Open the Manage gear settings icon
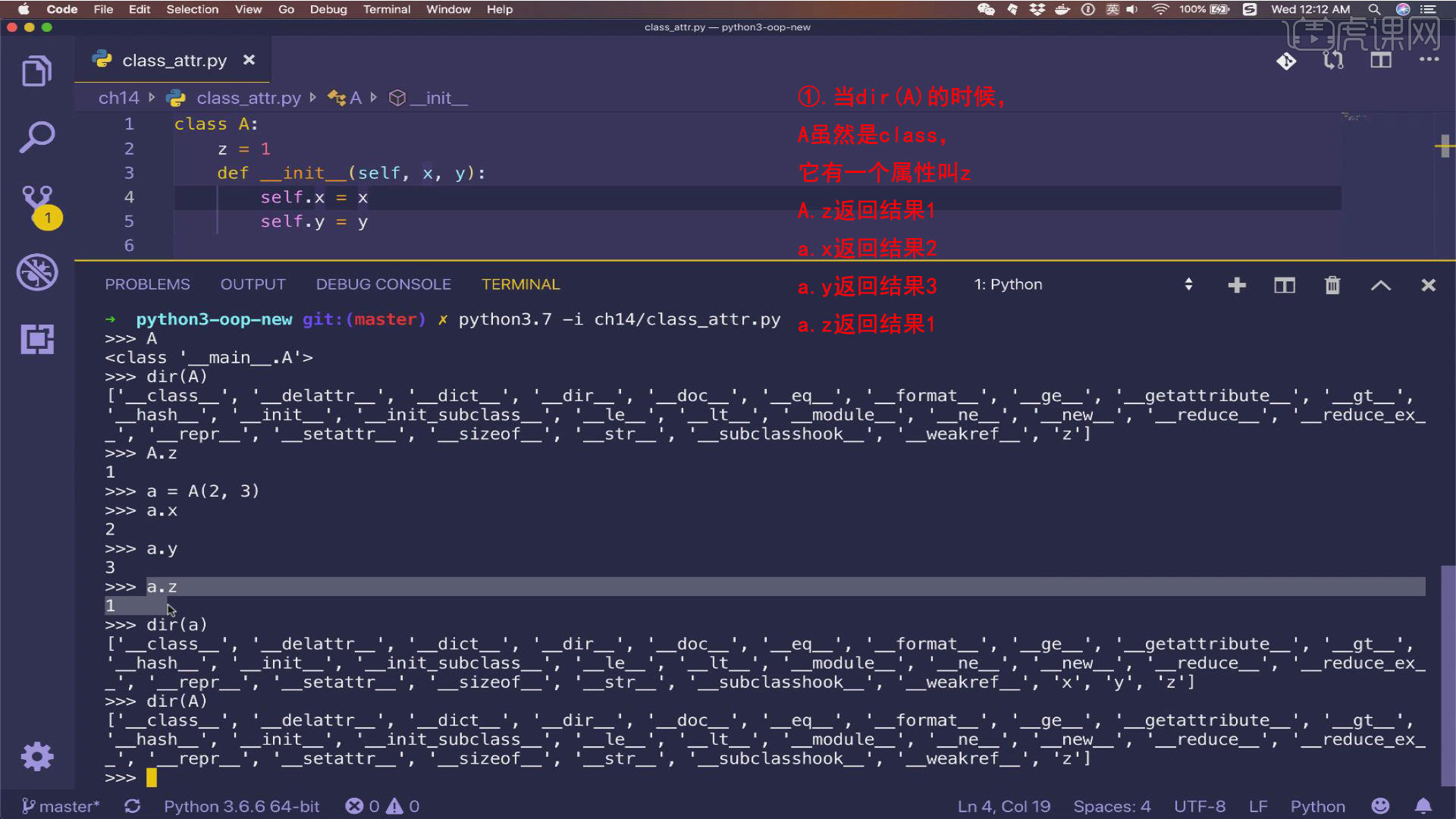 pos(36,756)
